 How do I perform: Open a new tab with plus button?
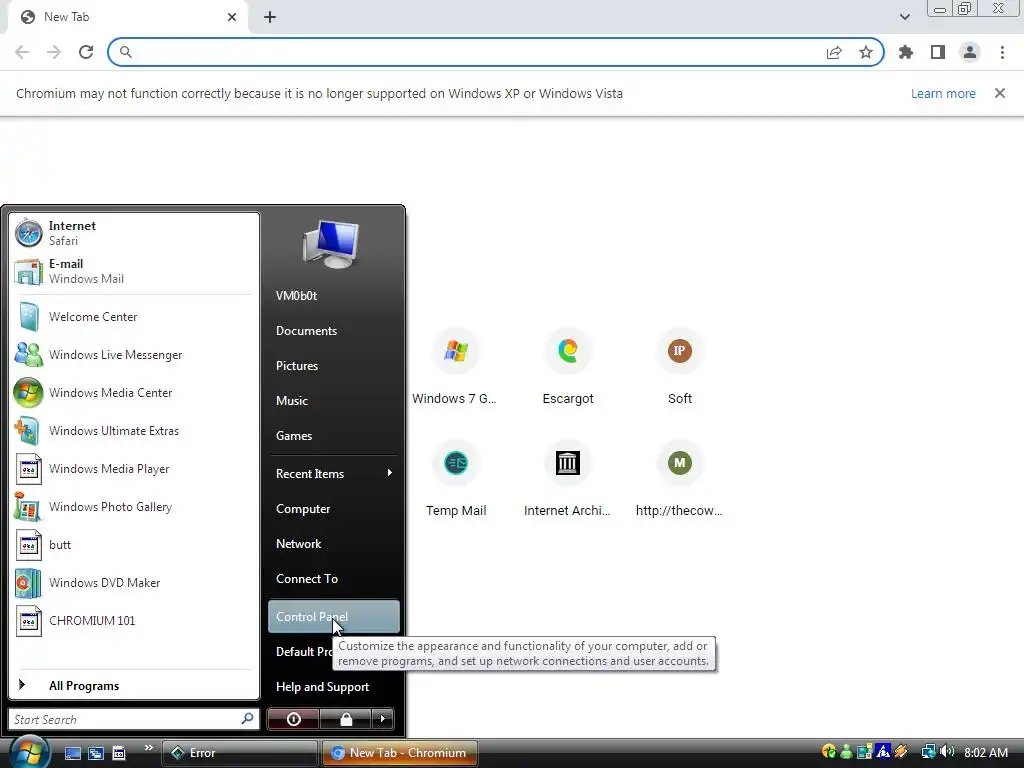(x=270, y=17)
